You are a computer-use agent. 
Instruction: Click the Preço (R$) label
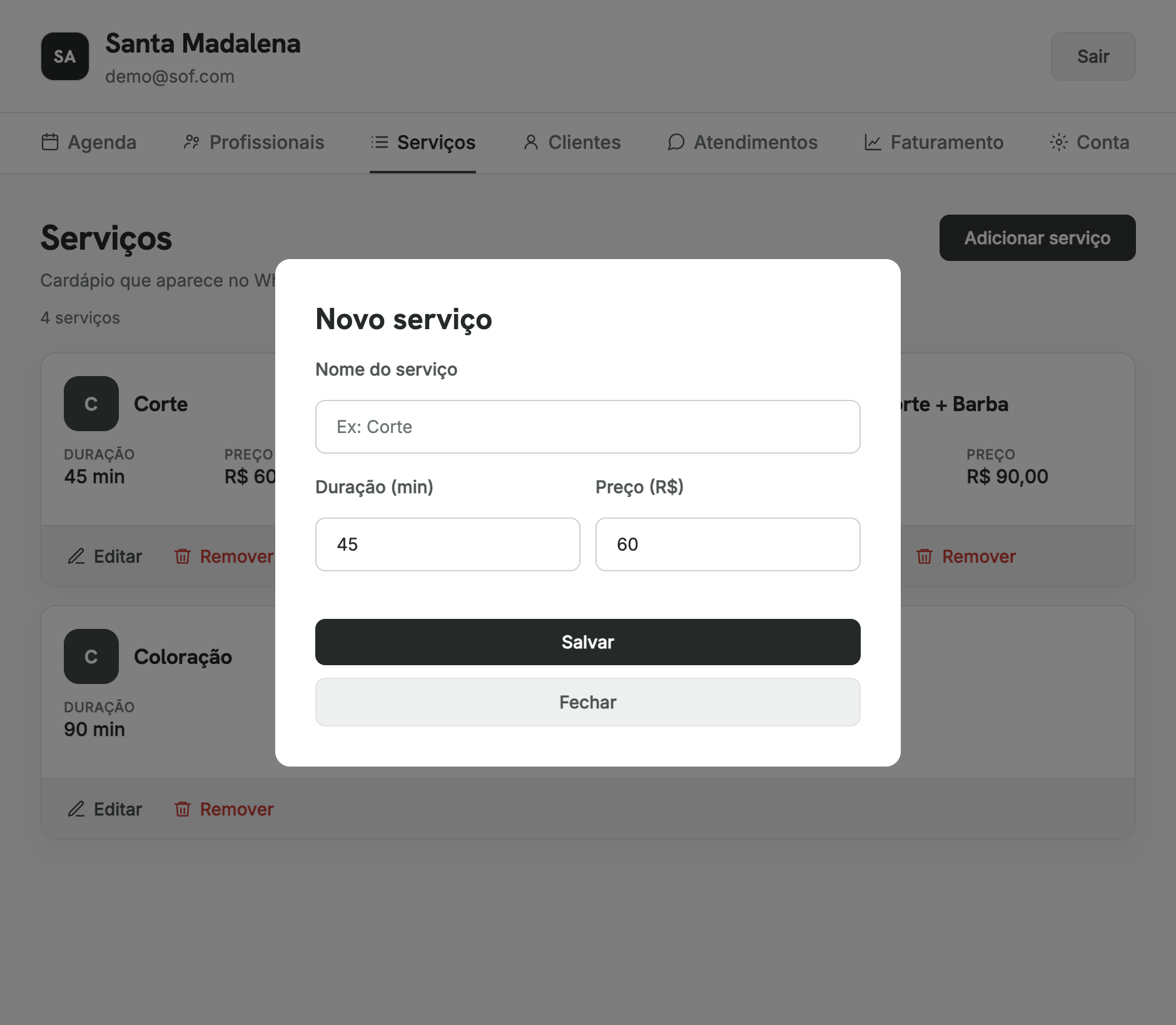pos(639,487)
